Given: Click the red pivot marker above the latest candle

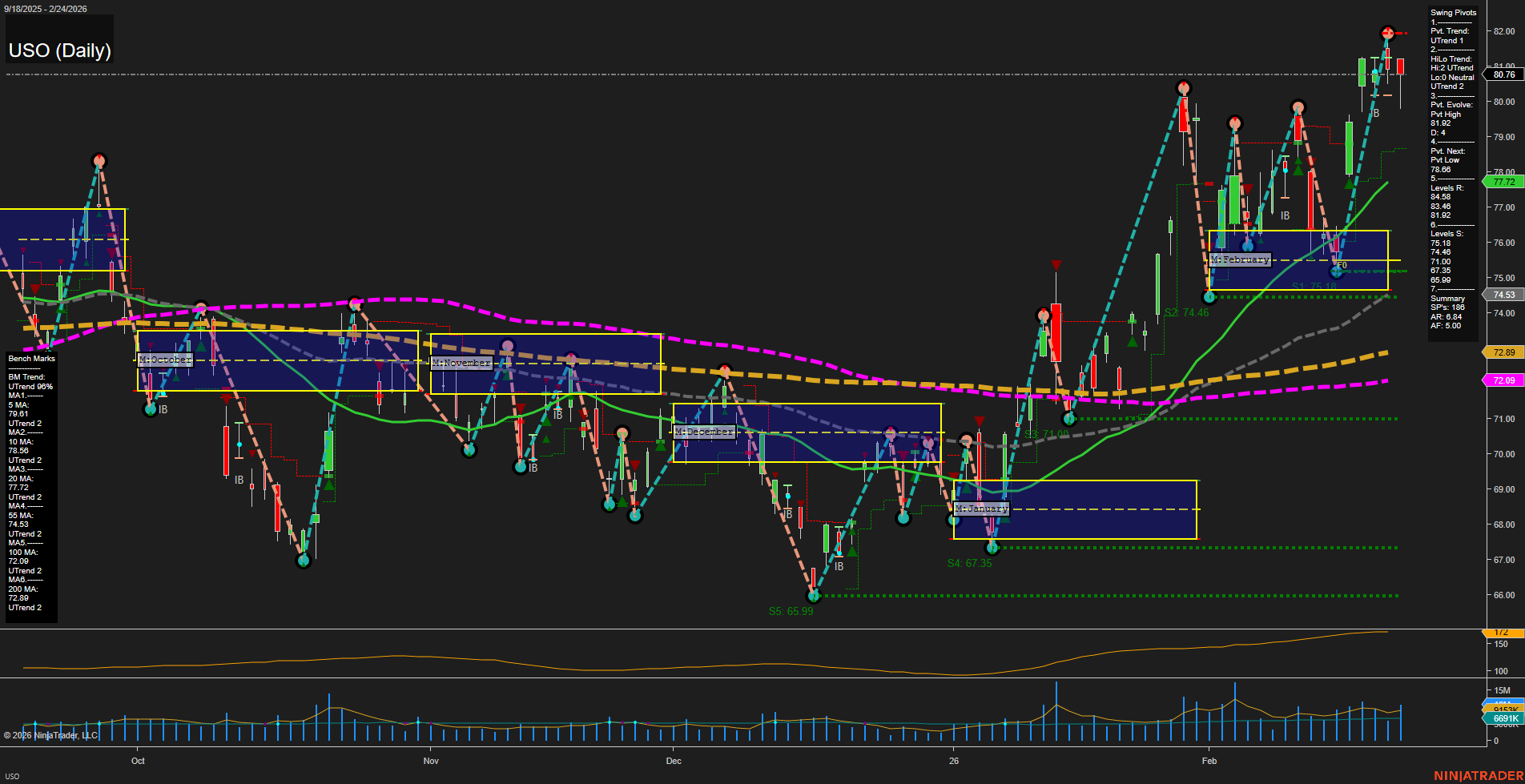Looking at the screenshot, I should (1387, 33).
